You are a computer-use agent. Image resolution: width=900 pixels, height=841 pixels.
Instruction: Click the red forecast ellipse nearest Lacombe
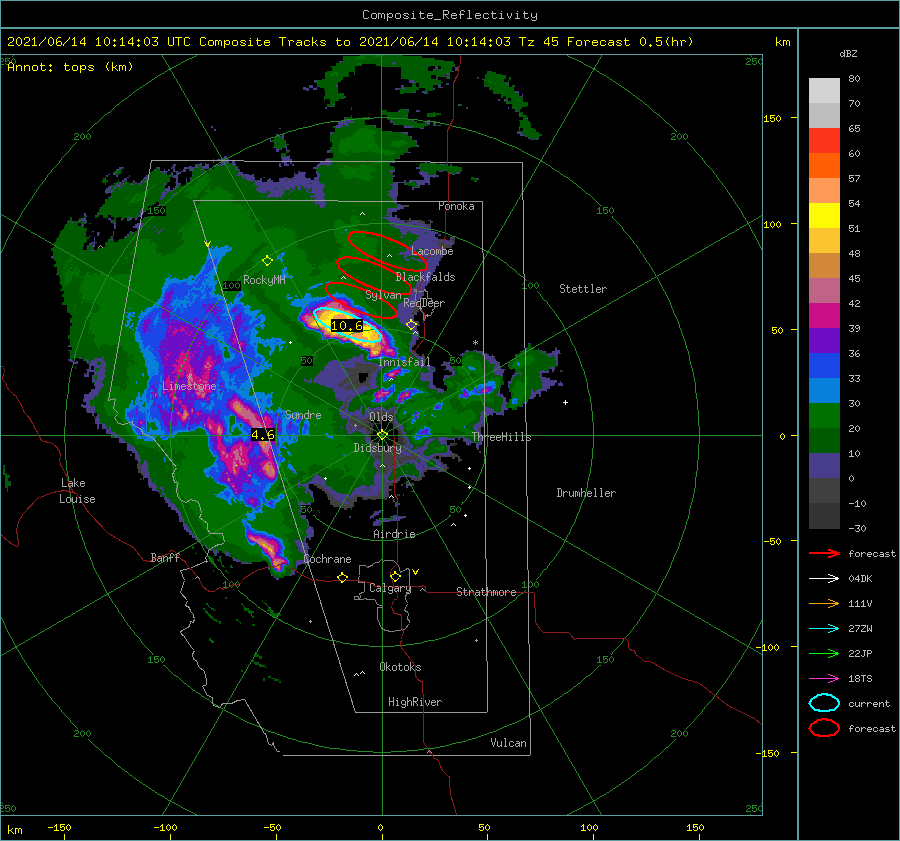pyautogui.click(x=387, y=251)
